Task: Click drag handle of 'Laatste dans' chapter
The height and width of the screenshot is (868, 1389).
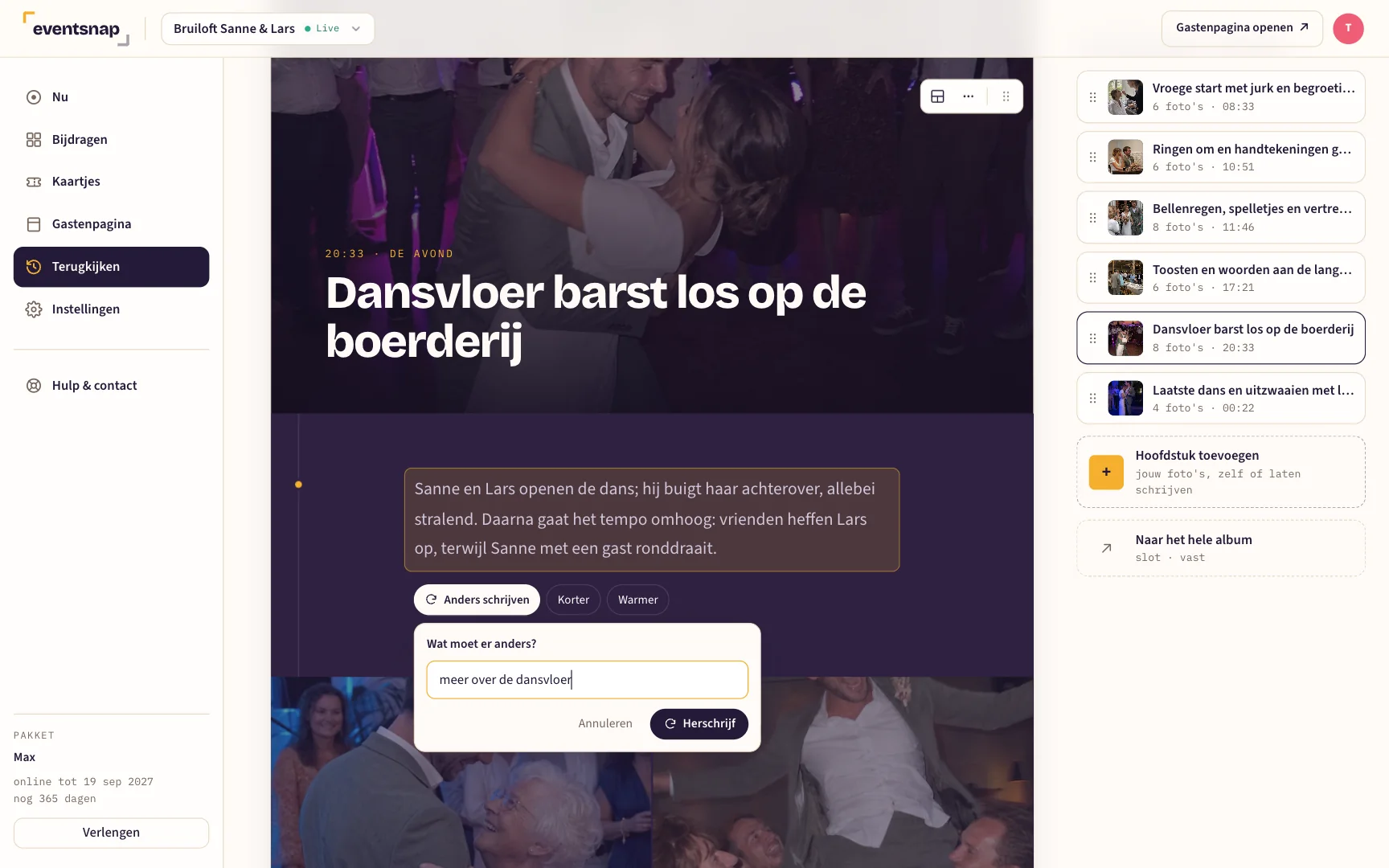Action: [1092, 399]
